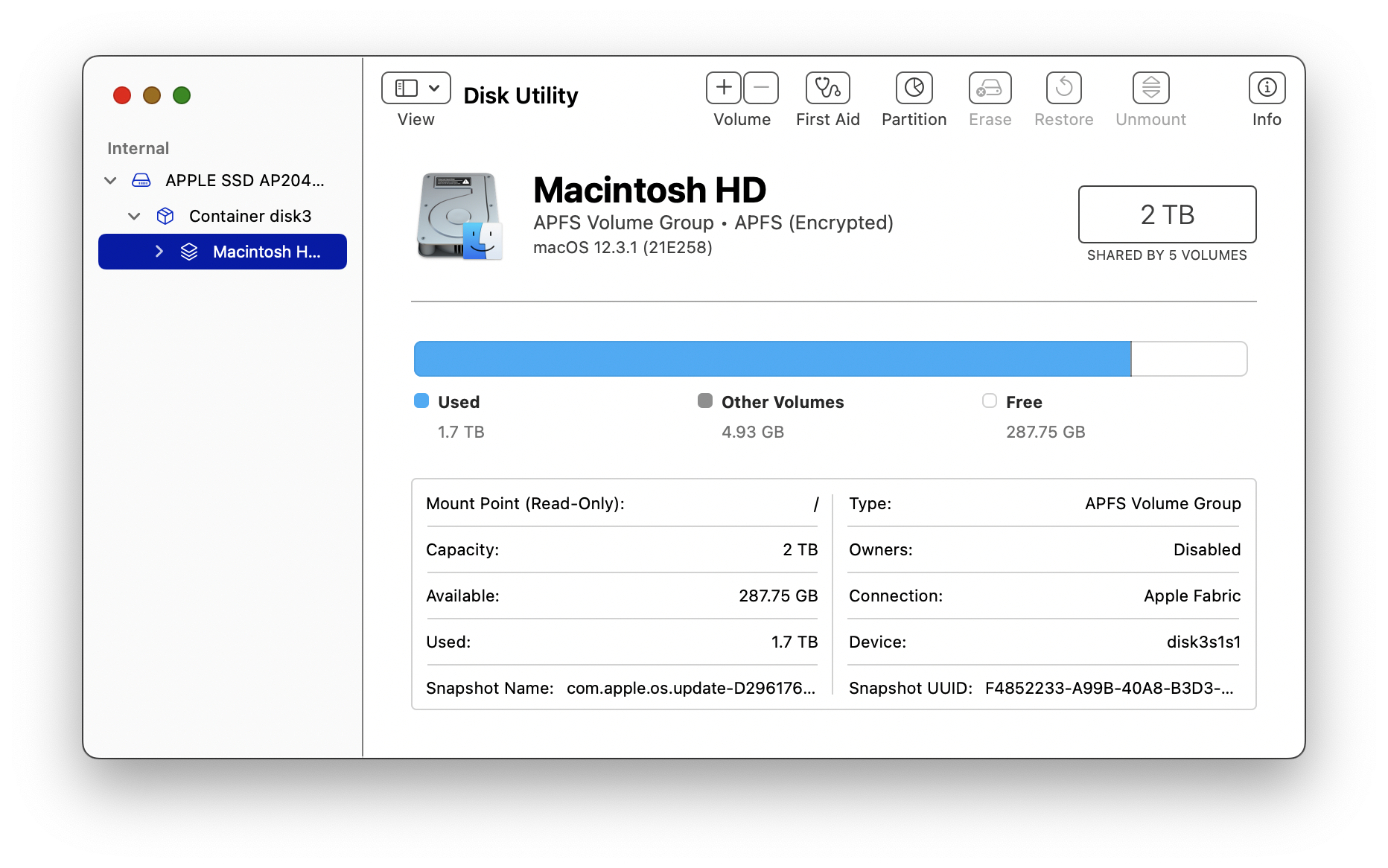Click the View label under sidebar button
Viewport: 1388px width, 868px height.
[416, 120]
